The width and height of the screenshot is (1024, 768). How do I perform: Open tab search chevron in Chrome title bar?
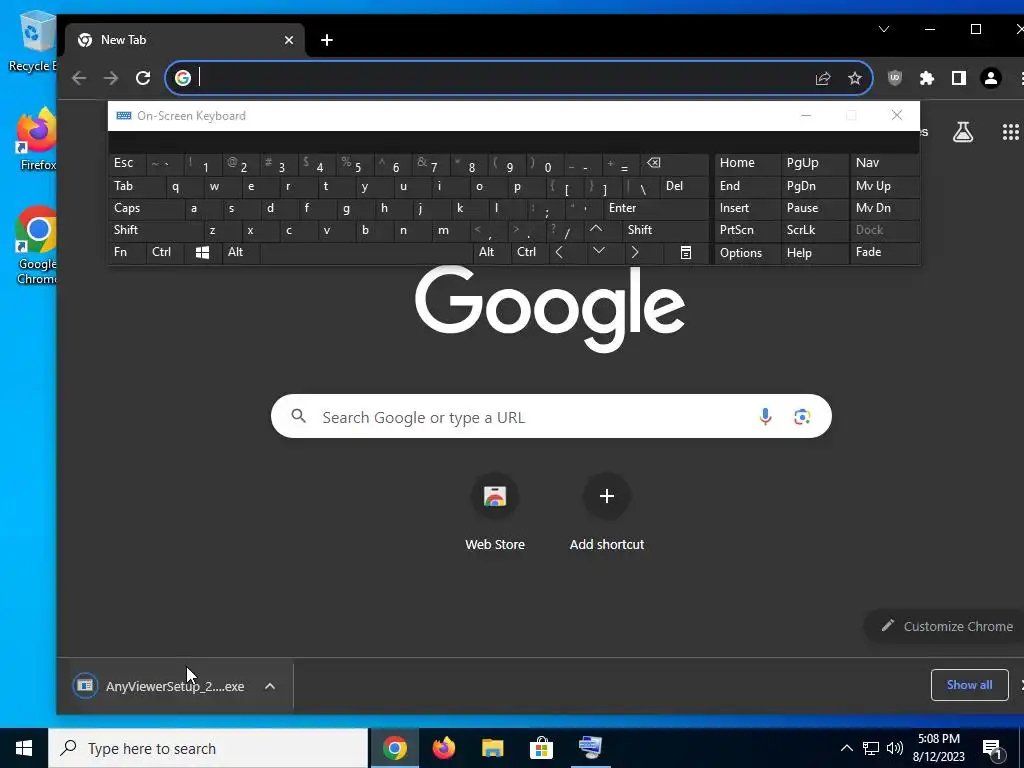tap(884, 29)
